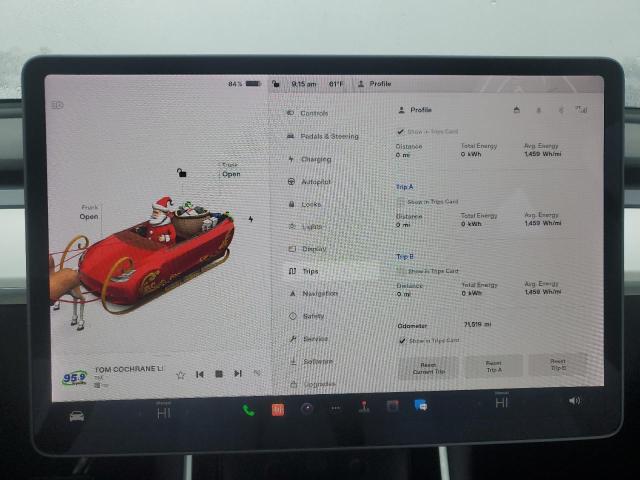Screen dimensions: 640x480
Task: Click Reset Current Trip button
Action: (428, 368)
